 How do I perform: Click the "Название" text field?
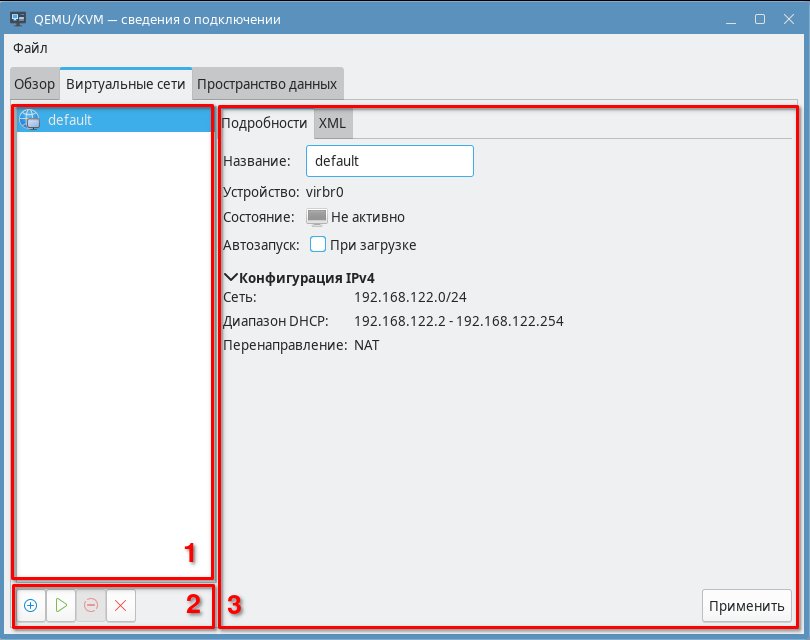(x=389, y=161)
